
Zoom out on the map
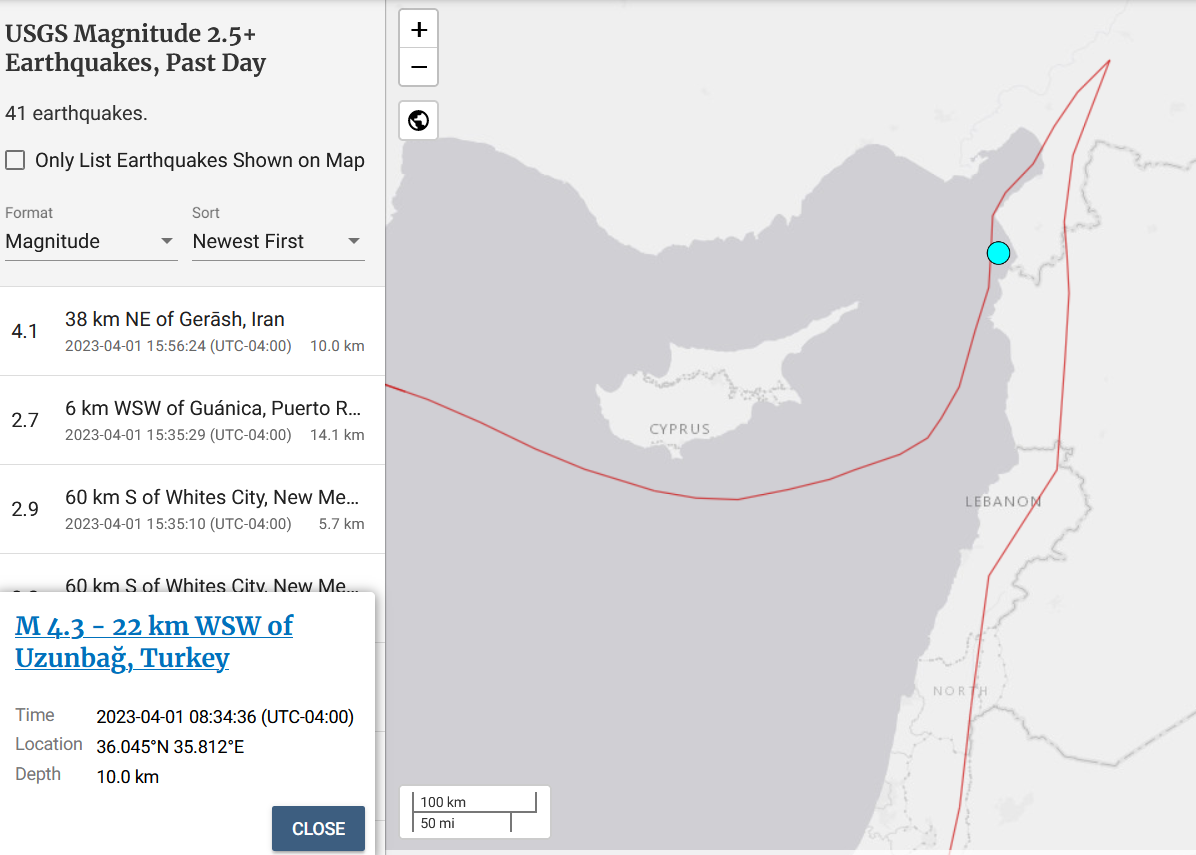coord(418,67)
